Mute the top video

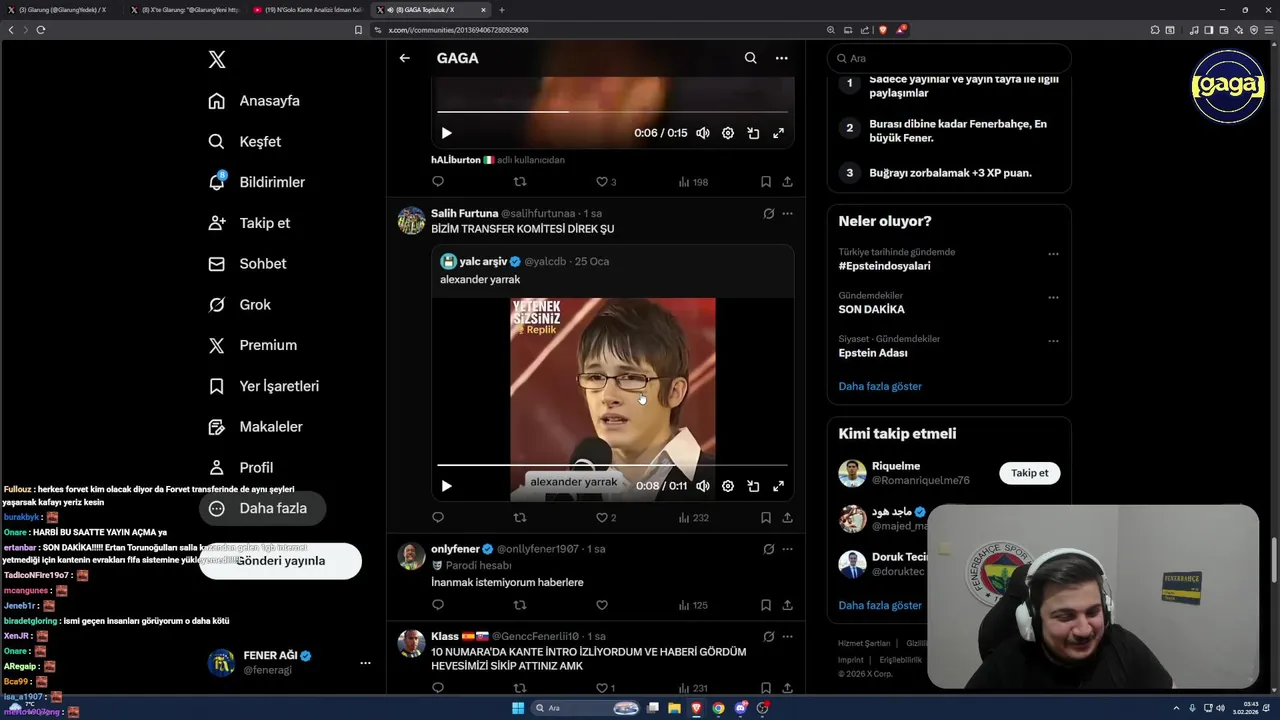pyautogui.click(x=703, y=133)
